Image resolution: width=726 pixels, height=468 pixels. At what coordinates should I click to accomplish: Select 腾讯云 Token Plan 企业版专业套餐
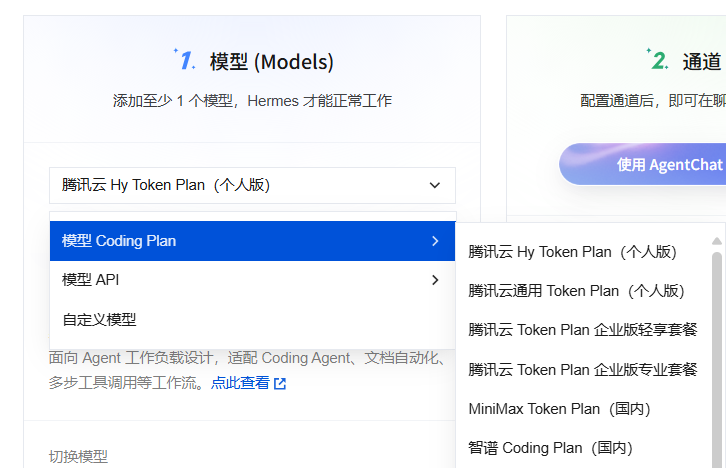point(582,369)
